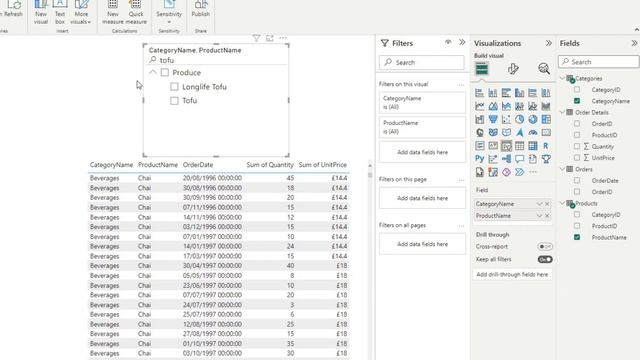The image size is (640, 360).
Task: Remove ProductName from the Field well
Action: click(547, 216)
